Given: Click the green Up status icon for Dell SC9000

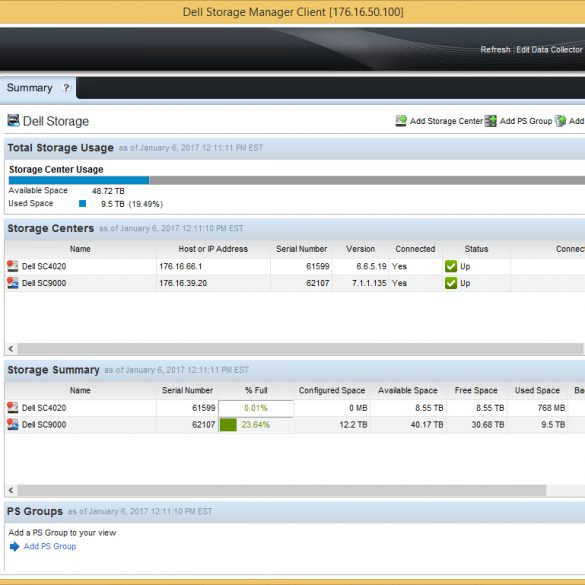Looking at the screenshot, I should coord(451,283).
